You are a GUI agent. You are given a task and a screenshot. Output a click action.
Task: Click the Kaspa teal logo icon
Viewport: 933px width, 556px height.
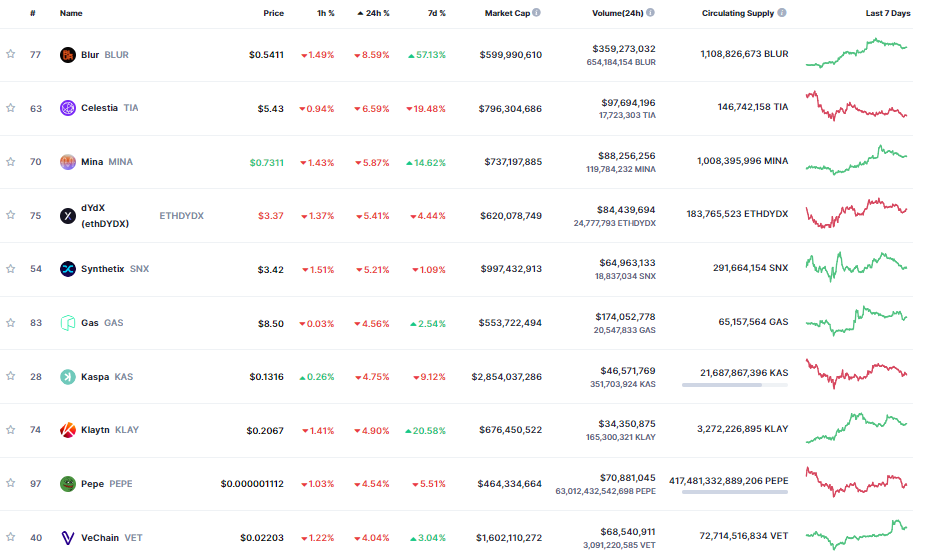coord(68,377)
